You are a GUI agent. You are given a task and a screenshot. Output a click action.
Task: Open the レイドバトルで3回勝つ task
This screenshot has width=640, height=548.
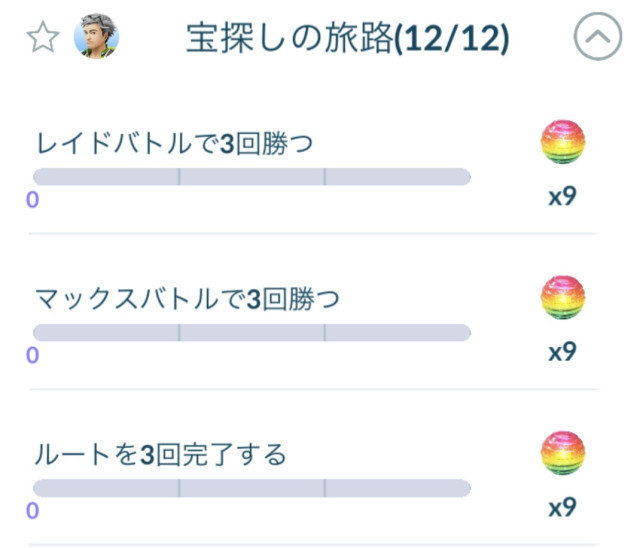174,144
